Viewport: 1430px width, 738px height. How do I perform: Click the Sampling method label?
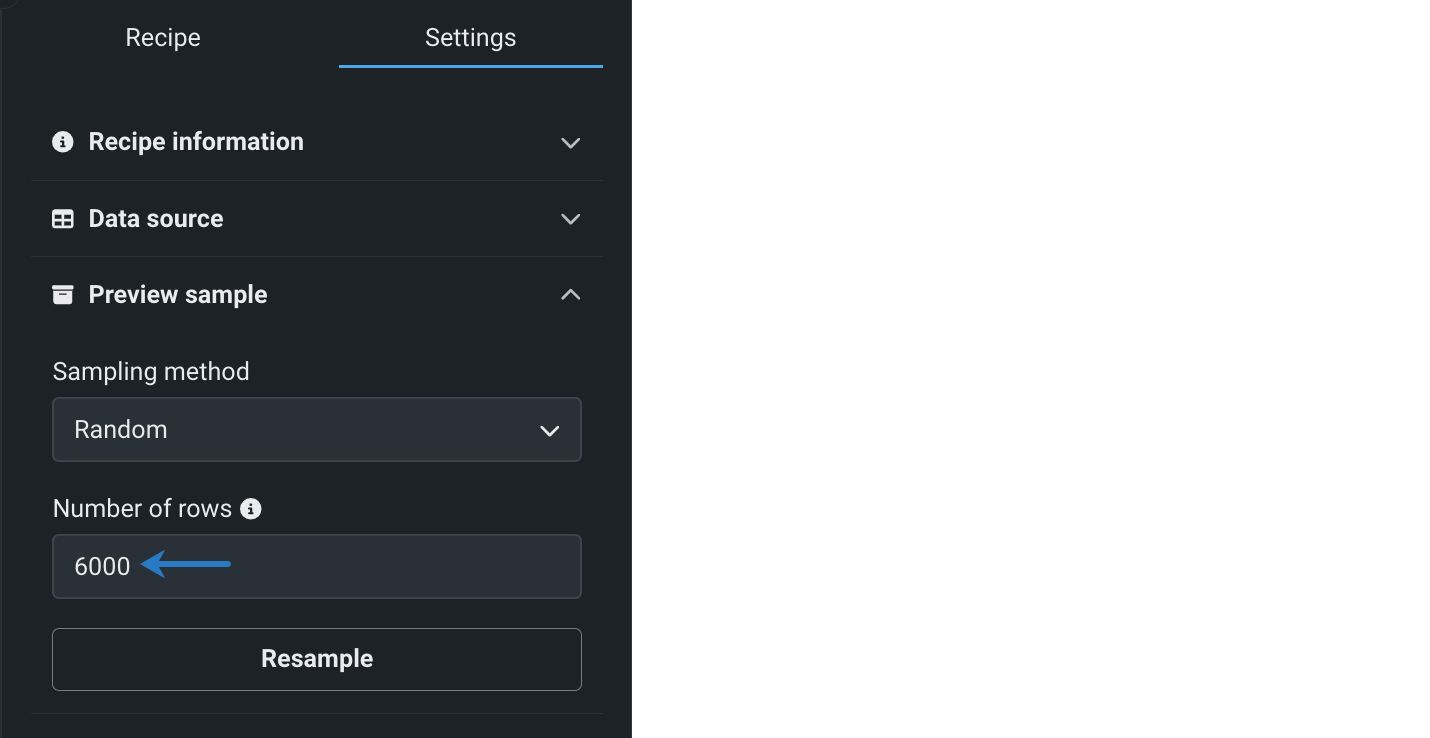[151, 372]
